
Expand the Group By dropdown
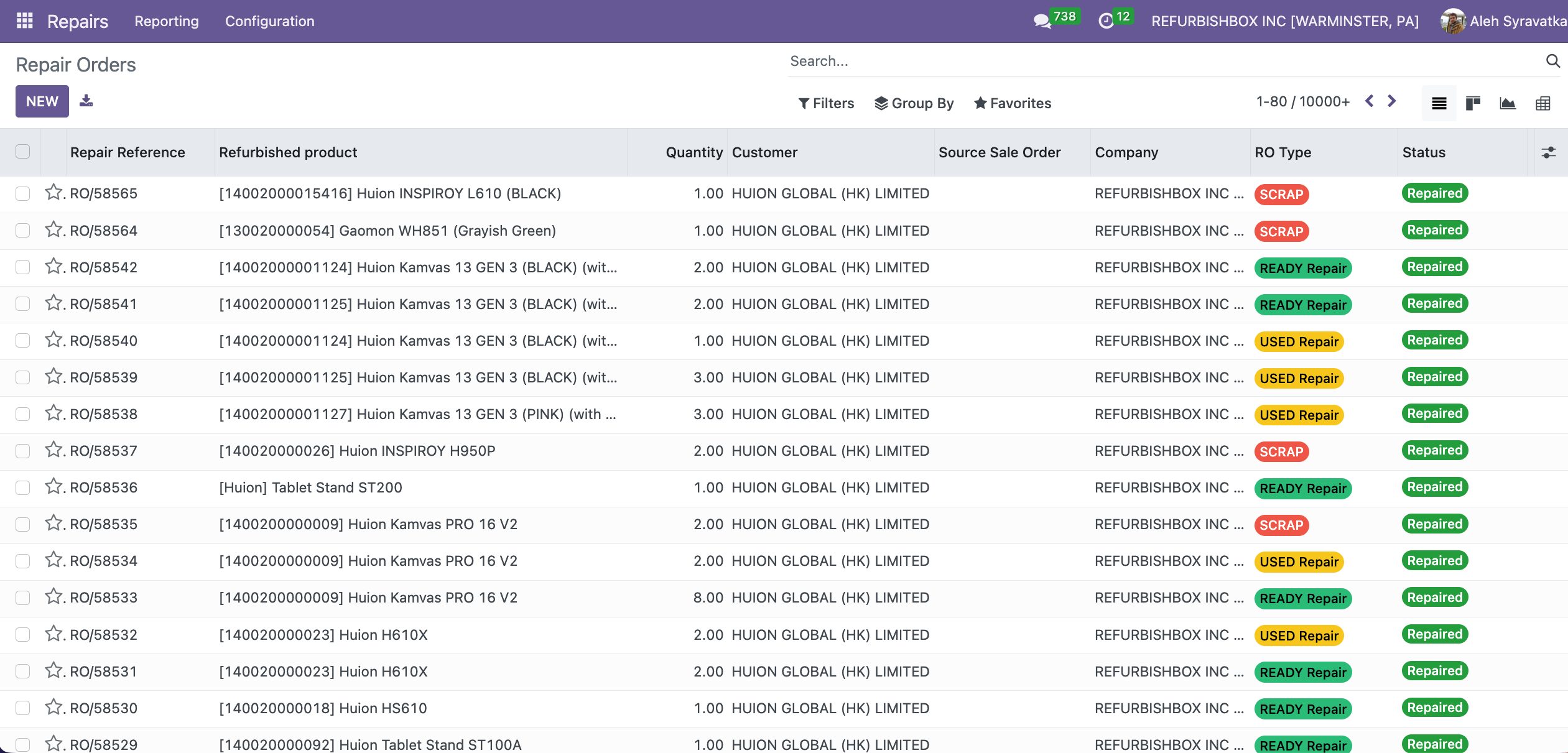(914, 103)
